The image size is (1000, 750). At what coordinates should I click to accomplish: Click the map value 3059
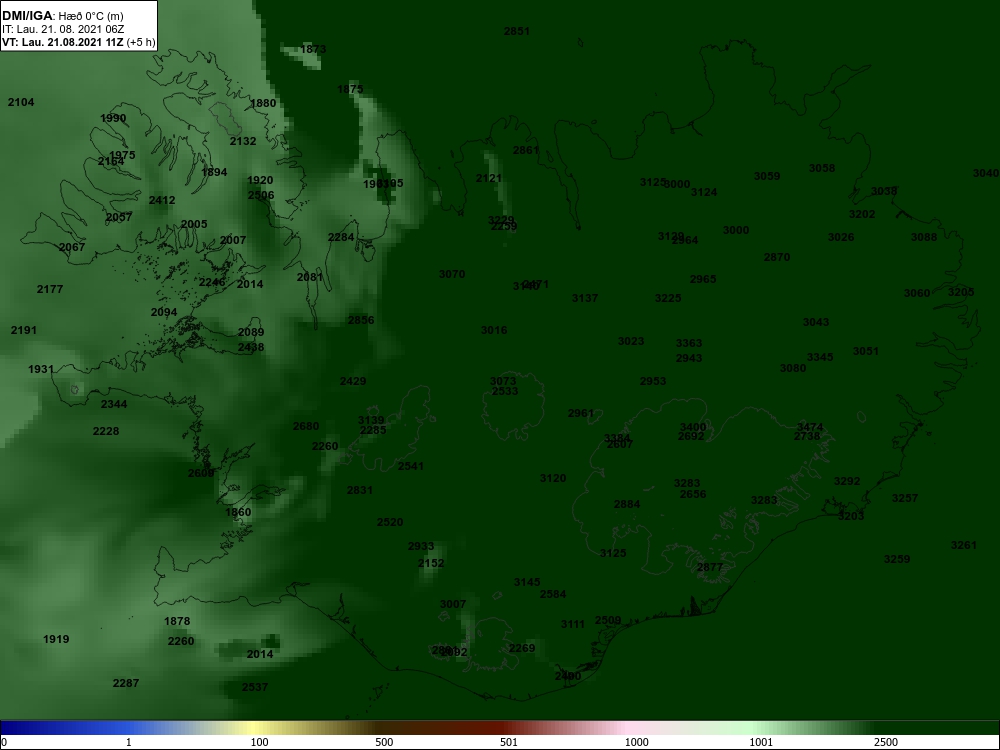(767, 177)
